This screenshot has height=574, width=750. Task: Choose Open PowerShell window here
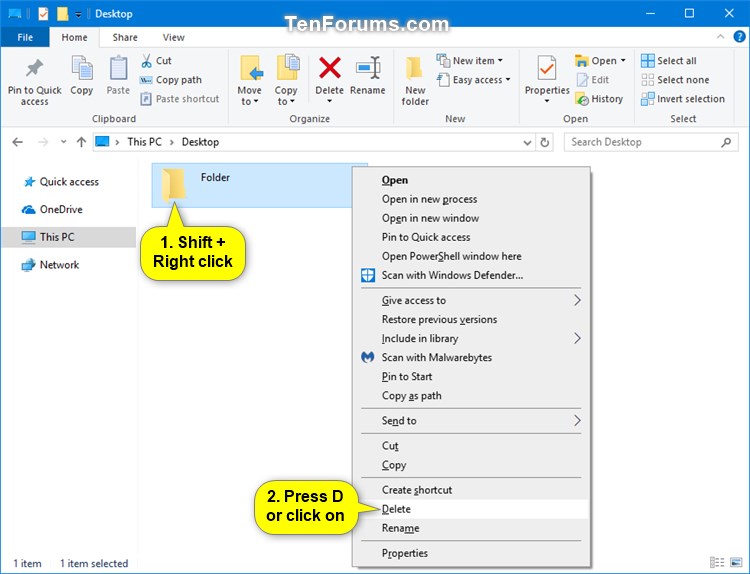pyautogui.click(x=471, y=256)
